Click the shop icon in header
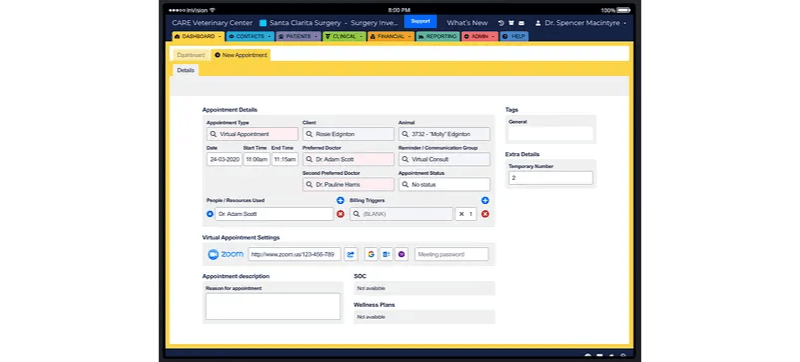The width and height of the screenshot is (800, 362). 511,23
